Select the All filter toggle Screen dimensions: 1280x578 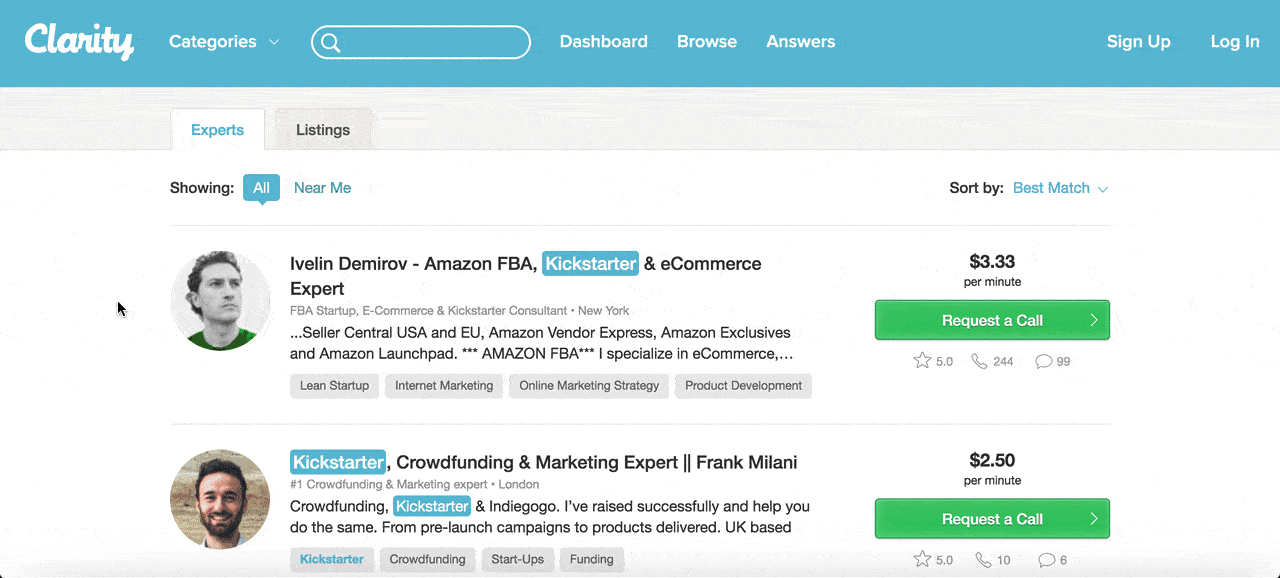(261, 188)
